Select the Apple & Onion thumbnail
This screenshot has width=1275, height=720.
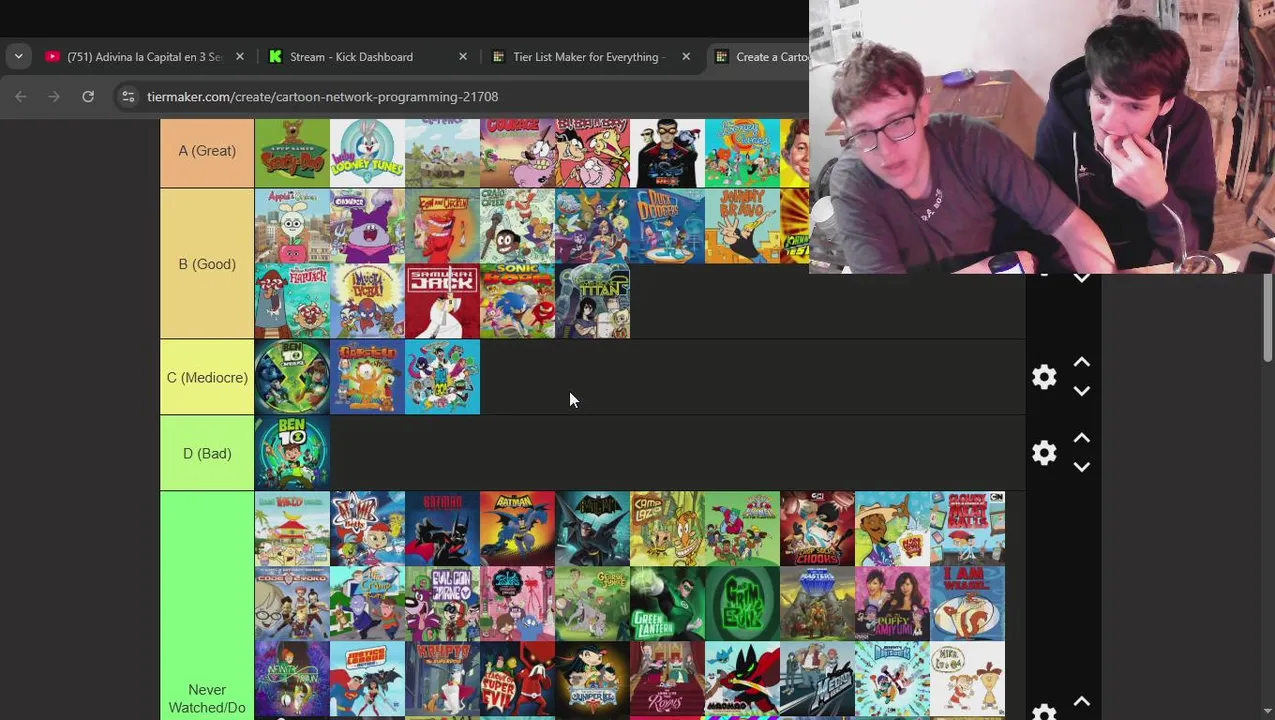(292, 226)
